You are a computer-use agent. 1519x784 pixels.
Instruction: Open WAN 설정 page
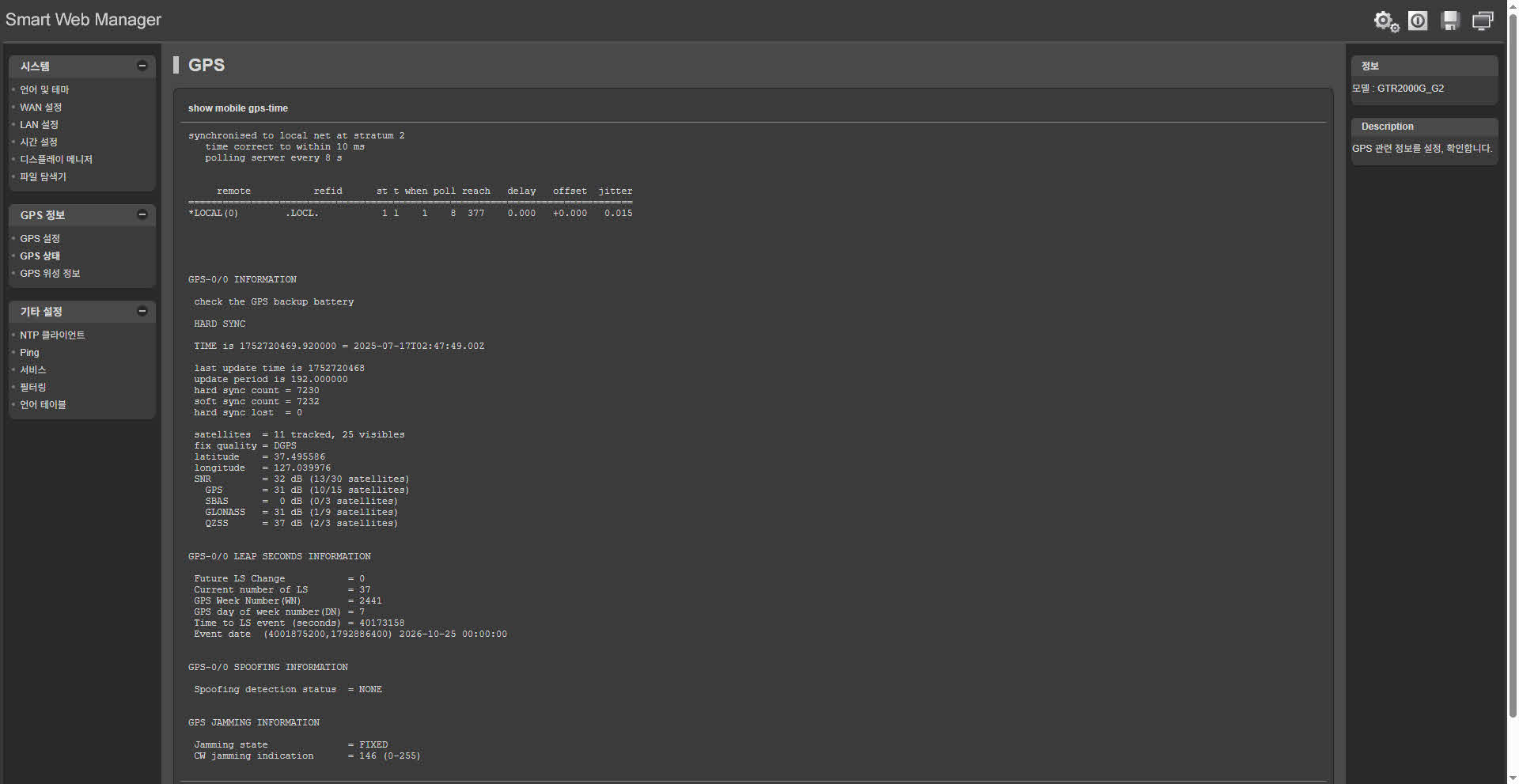[40, 108]
